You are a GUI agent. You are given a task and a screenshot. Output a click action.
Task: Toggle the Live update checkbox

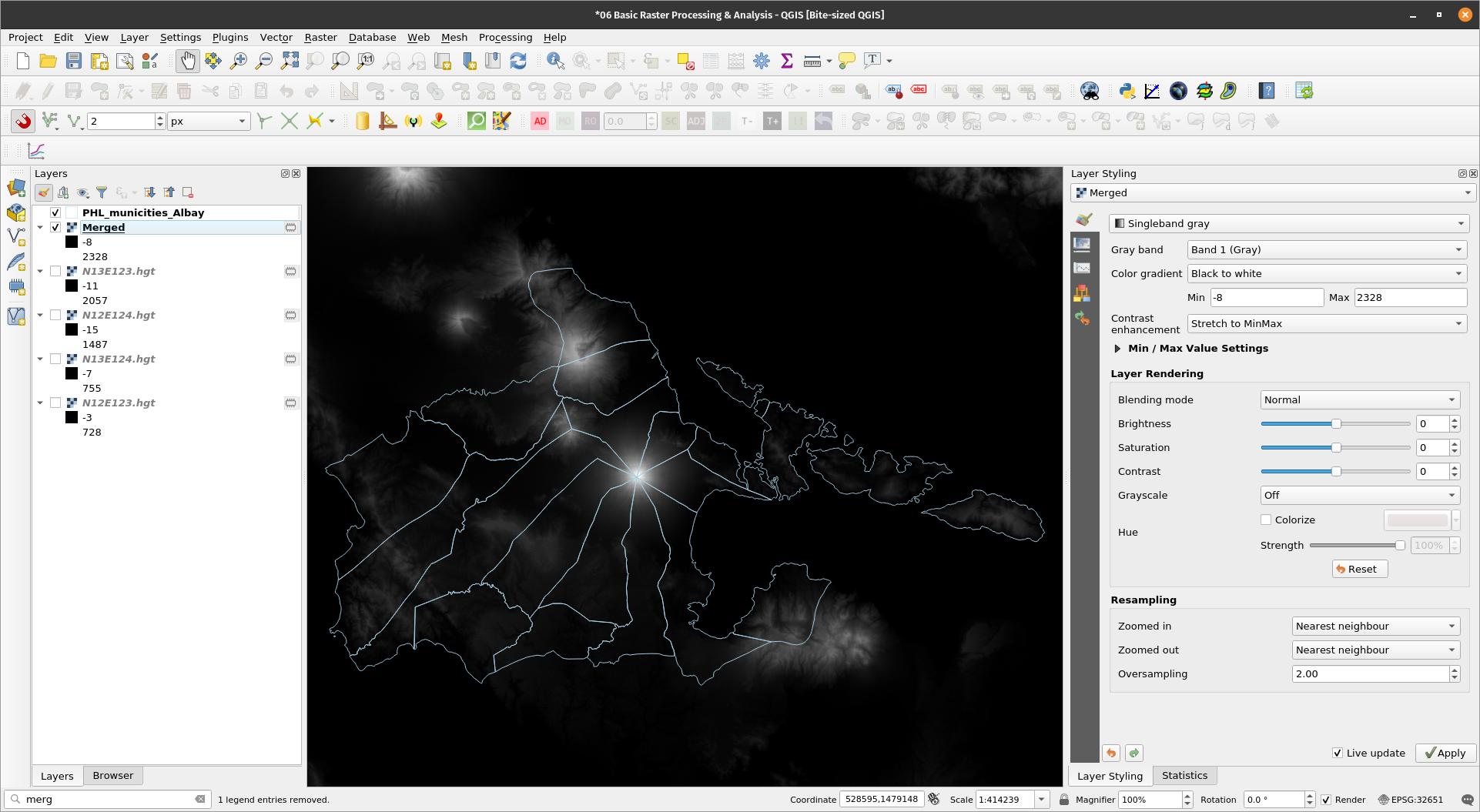point(1338,753)
